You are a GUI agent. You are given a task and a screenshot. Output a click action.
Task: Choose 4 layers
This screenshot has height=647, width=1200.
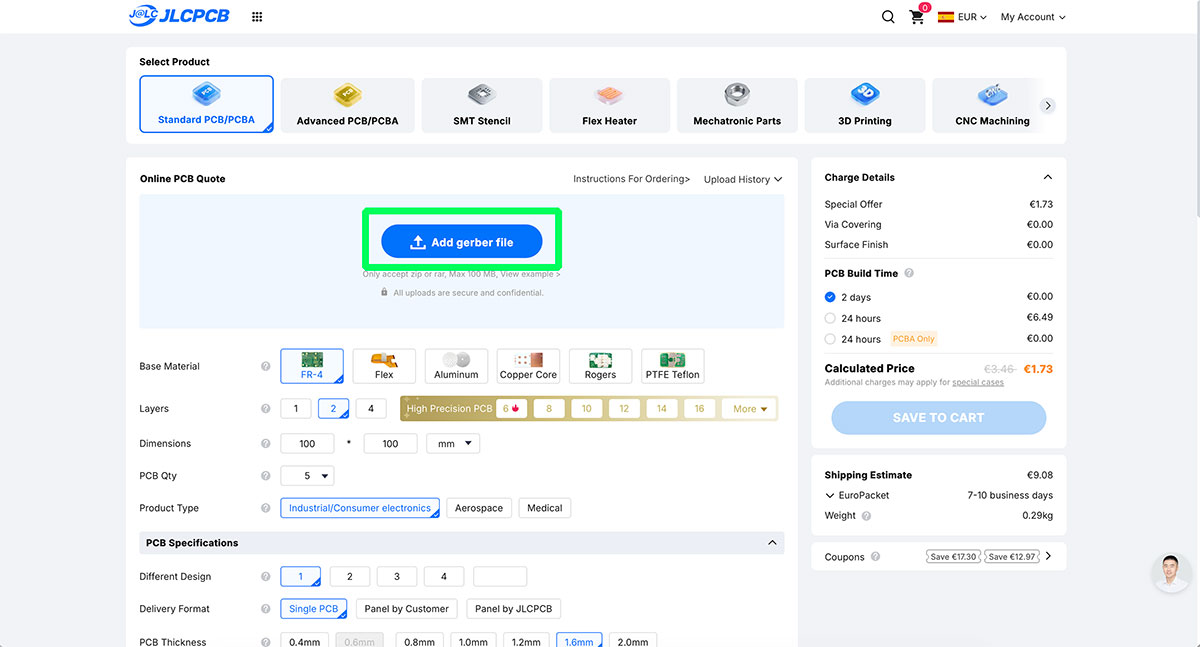click(x=371, y=408)
